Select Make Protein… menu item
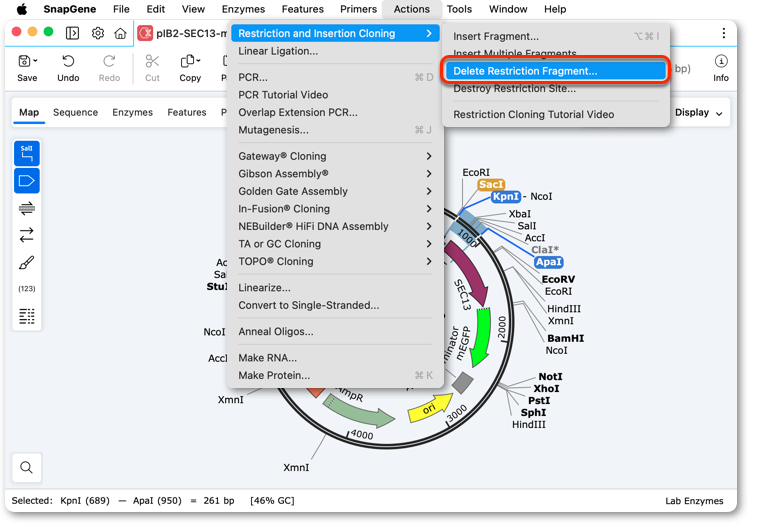 (x=335, y=375)
